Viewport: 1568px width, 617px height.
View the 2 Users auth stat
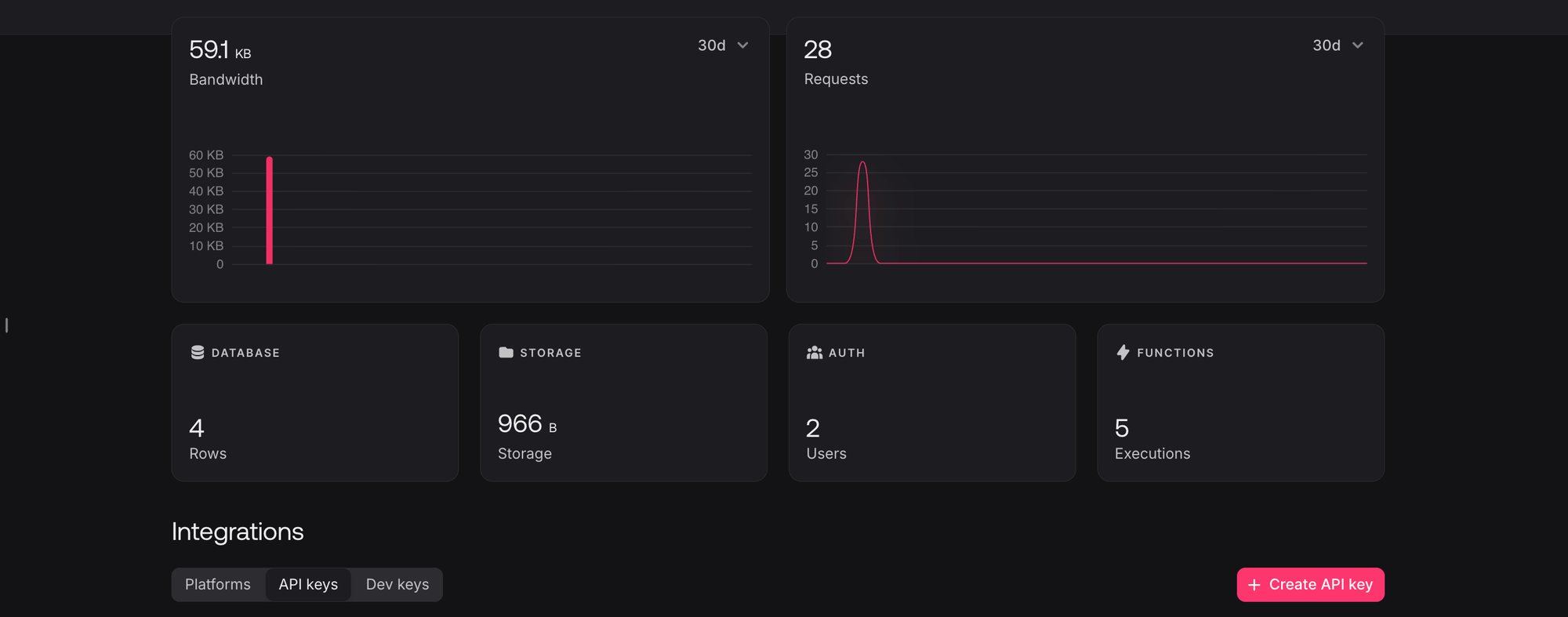pos(826,439)
